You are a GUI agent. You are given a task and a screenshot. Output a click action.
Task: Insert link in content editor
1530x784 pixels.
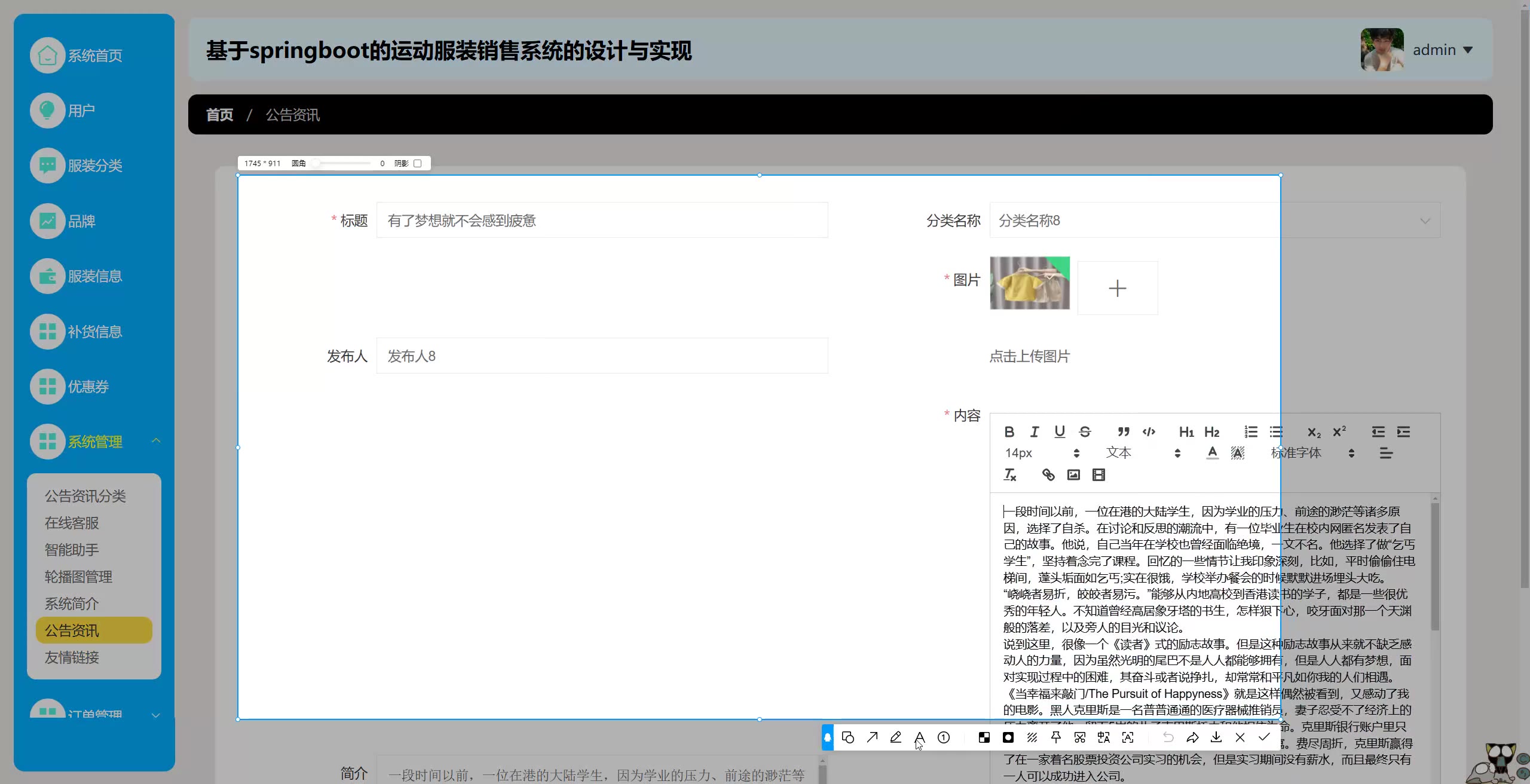click(1048, 475)
